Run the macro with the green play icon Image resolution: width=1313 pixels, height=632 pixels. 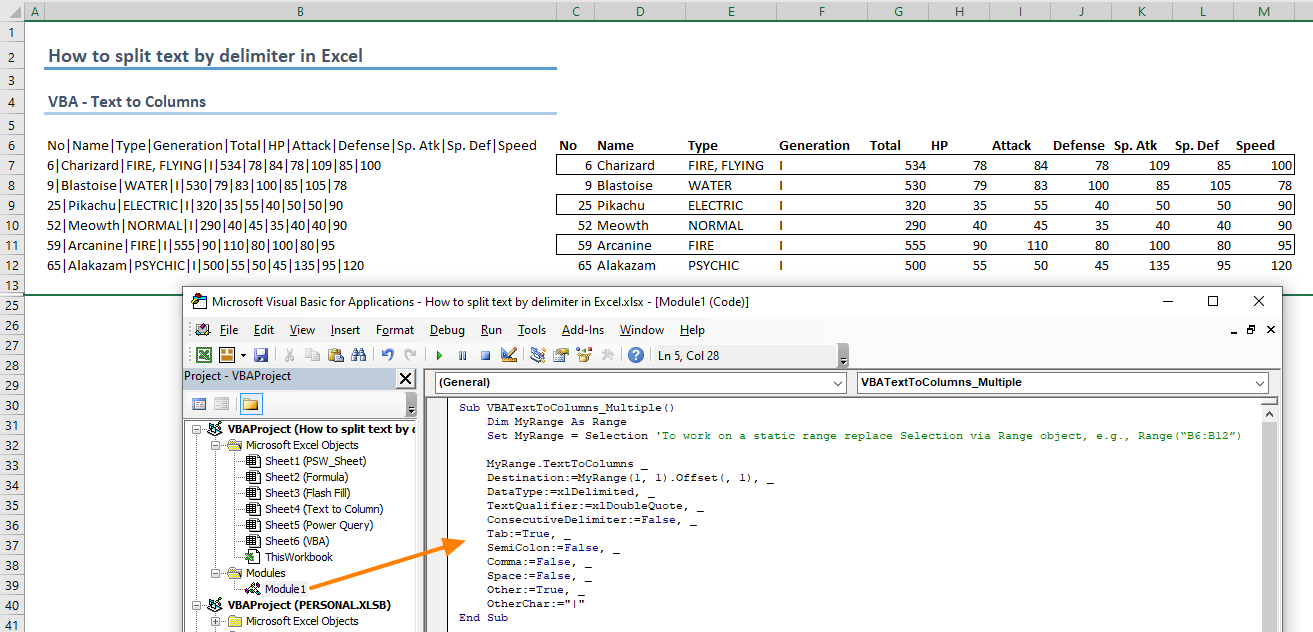[x=439, y=355]
